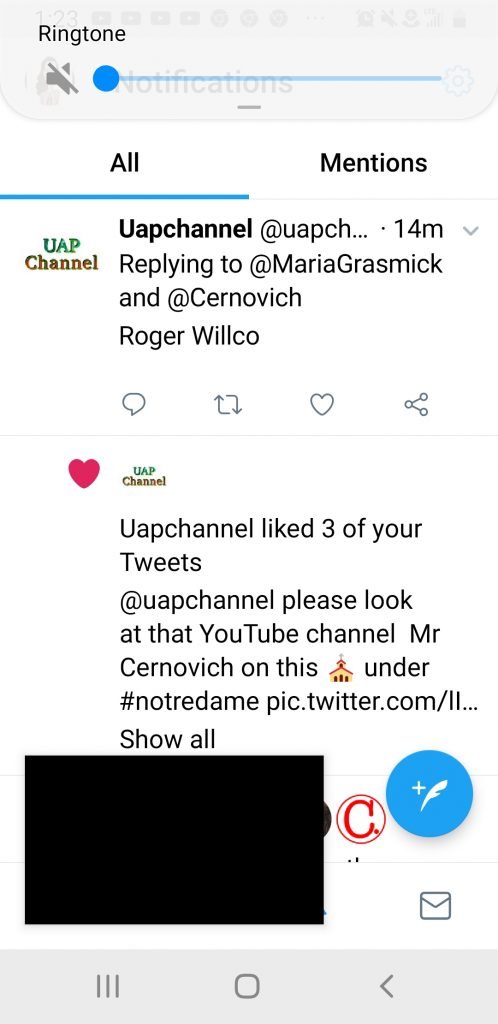Expand volume panel using the drag handle
The image size is (498, 1024).
pos(249,107)
